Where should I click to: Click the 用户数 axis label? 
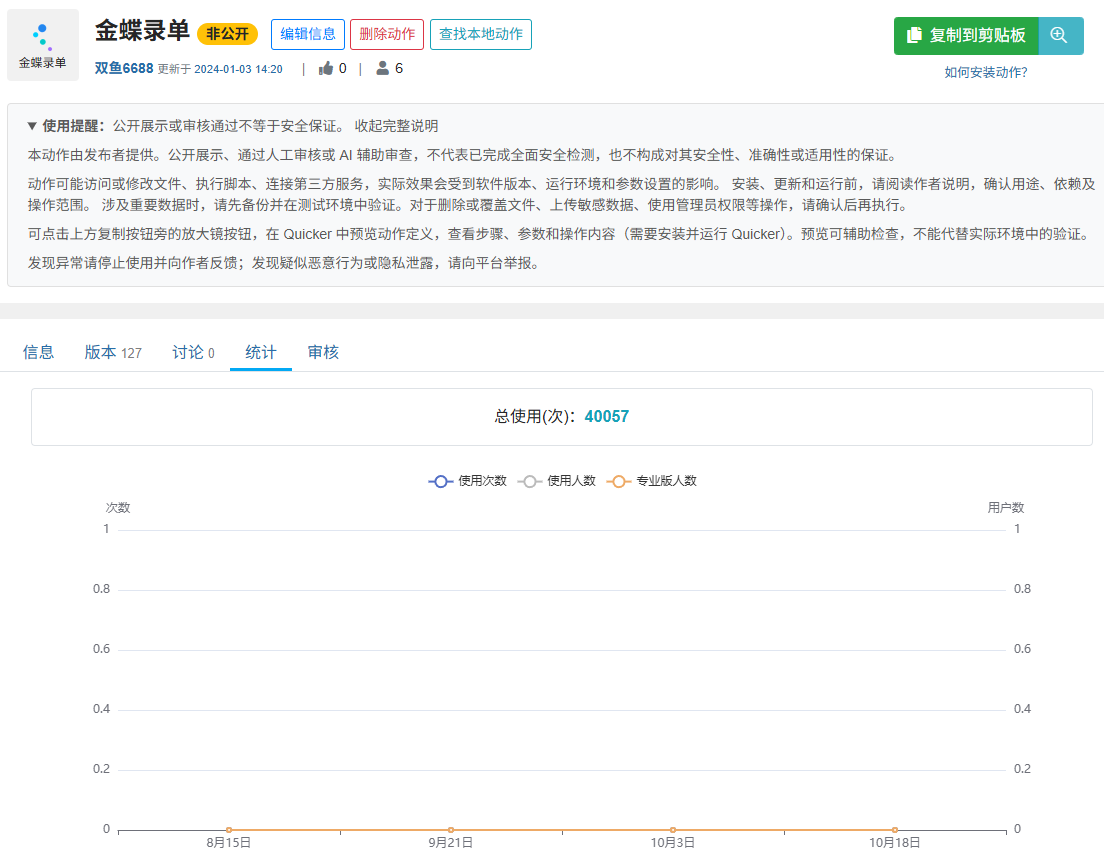pos(1005,508)
